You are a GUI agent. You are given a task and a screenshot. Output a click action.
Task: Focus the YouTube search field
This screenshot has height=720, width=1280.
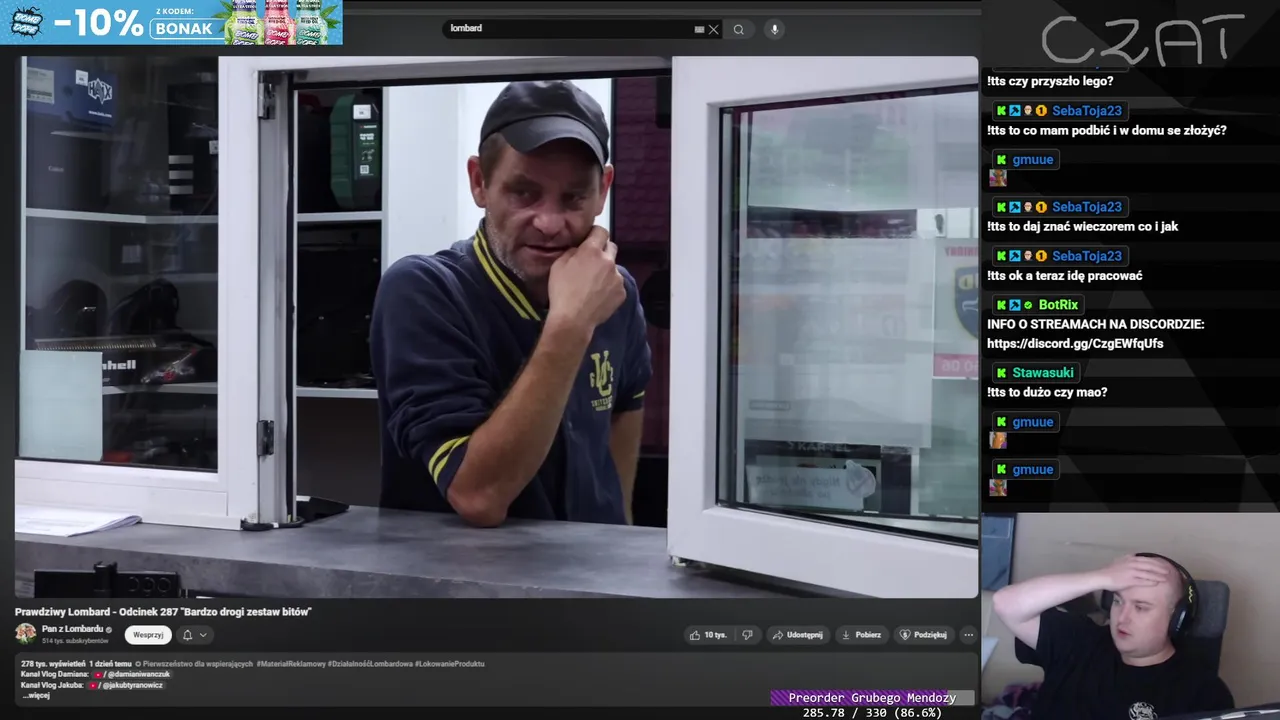pos(570,29)
